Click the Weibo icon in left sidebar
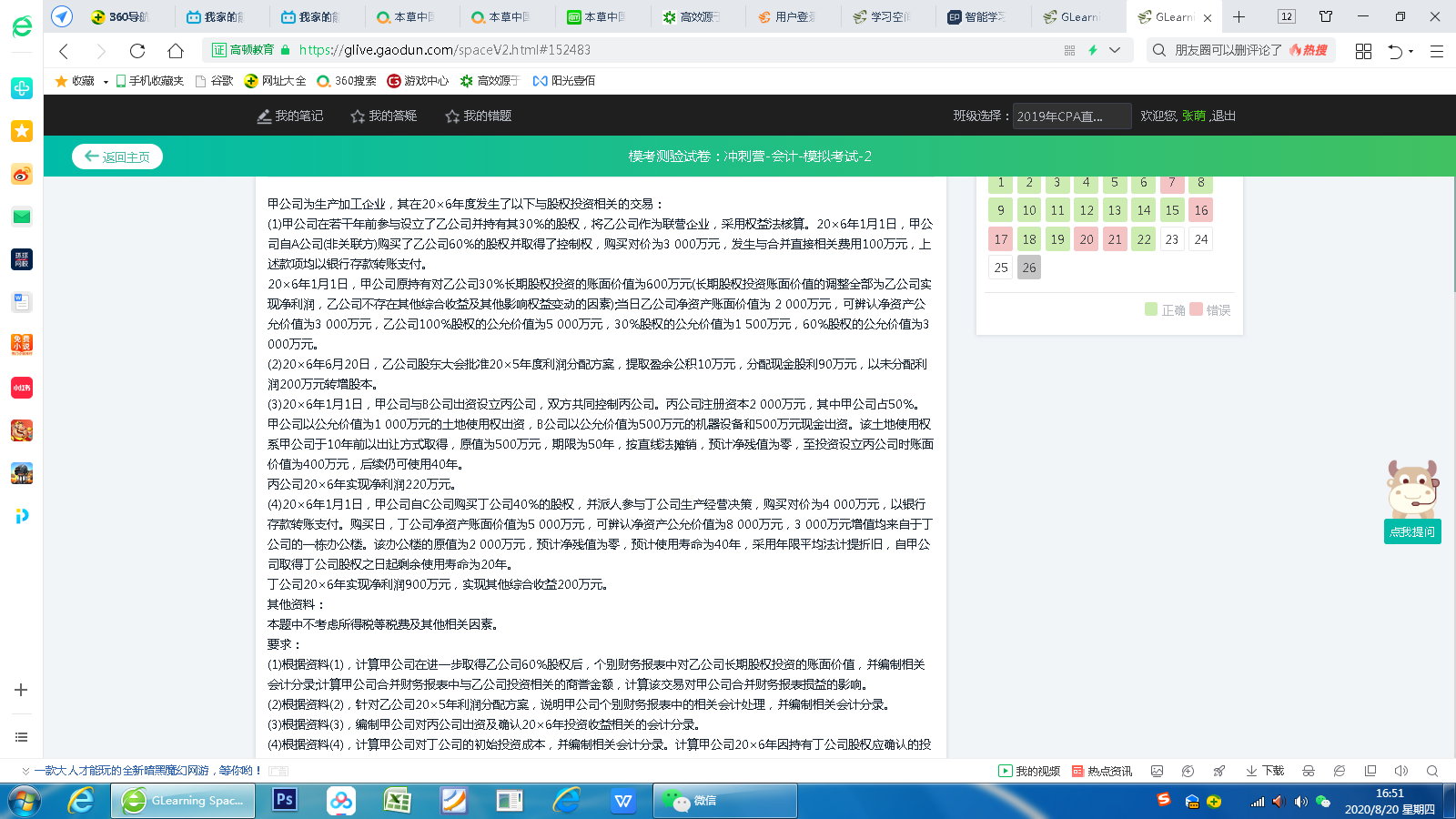1456x819 pixels. click(x=22, y=174)
